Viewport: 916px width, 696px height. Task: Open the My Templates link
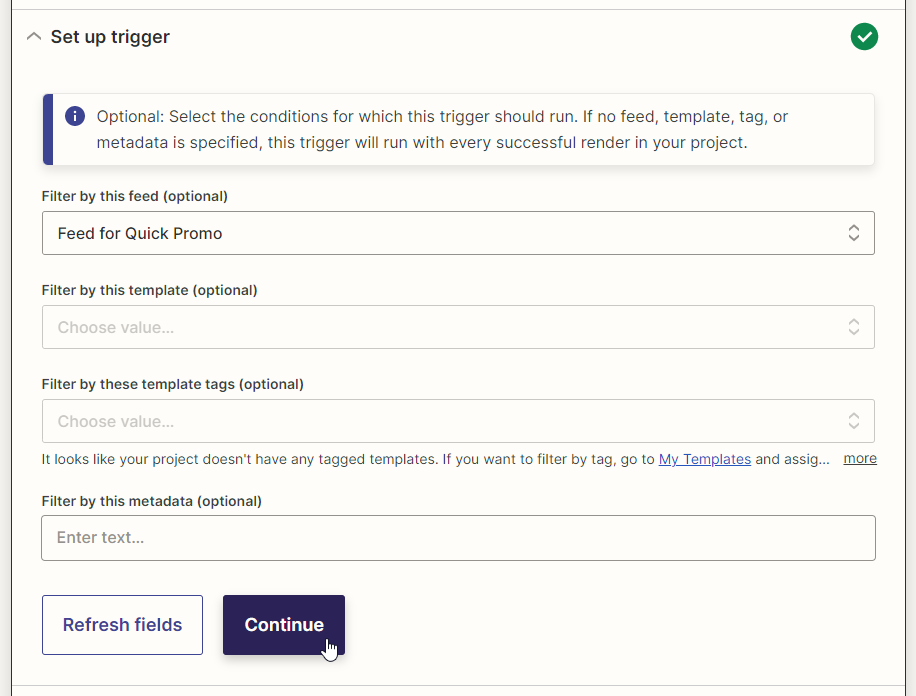(705, 459)
